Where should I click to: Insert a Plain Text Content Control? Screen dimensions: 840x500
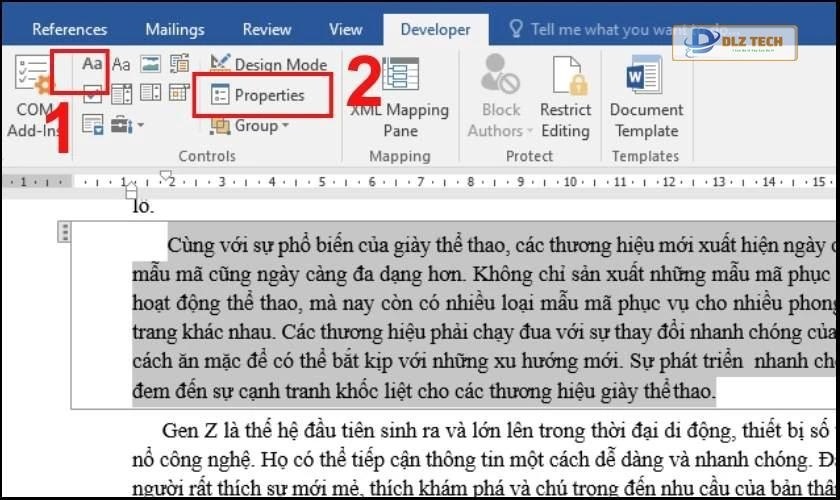(x=121, y=64)
